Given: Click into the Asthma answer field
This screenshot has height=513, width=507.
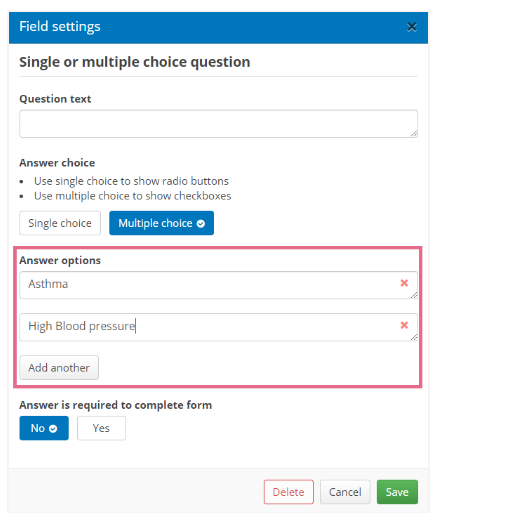Looking at the screenshot, I should click(218, 285).
